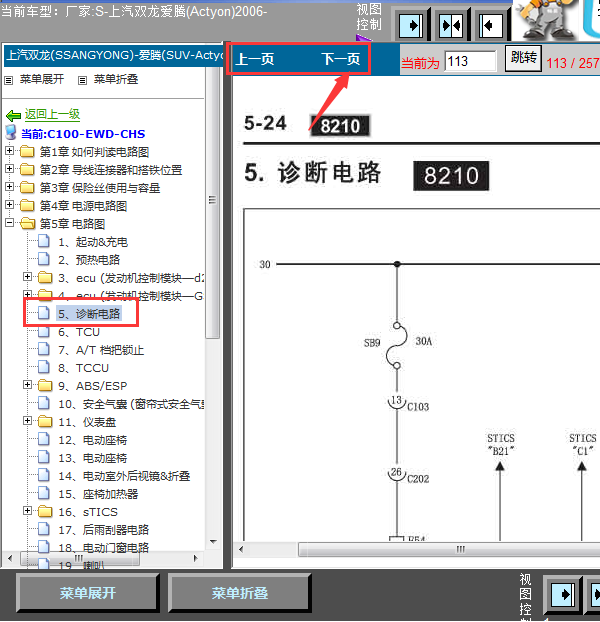Screen dimensions: 600x622
Task: Open 17、后雨刮器电路
Action: pos(104,530)
